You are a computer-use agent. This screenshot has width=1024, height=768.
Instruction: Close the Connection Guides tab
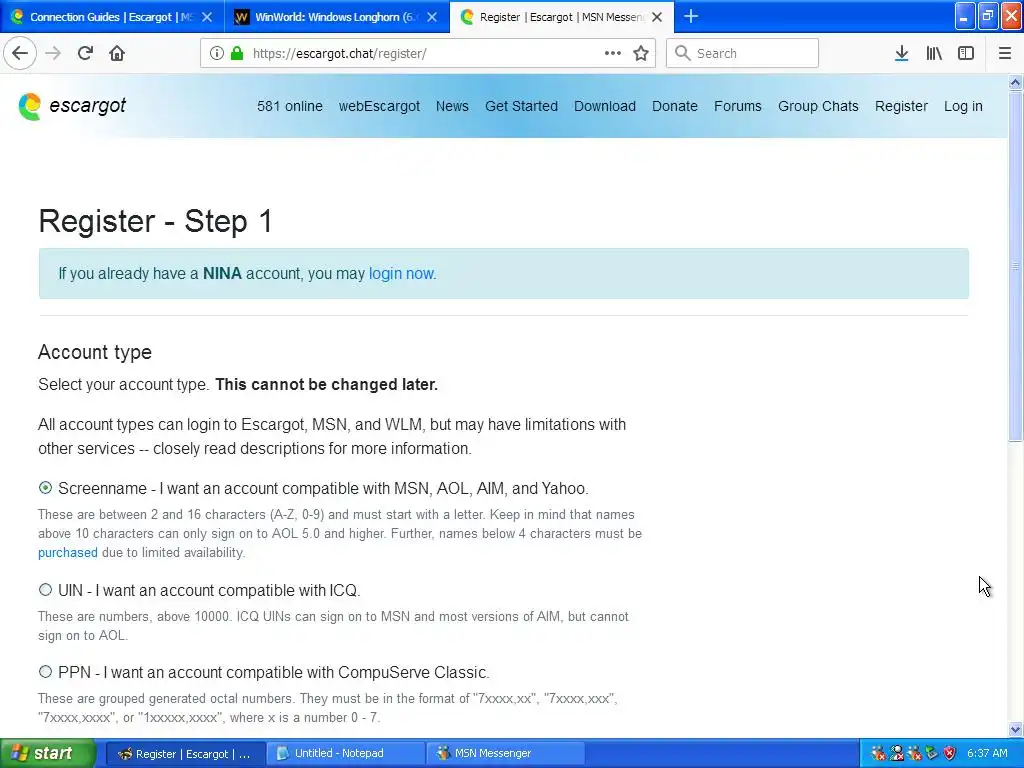tap(207, 17)
